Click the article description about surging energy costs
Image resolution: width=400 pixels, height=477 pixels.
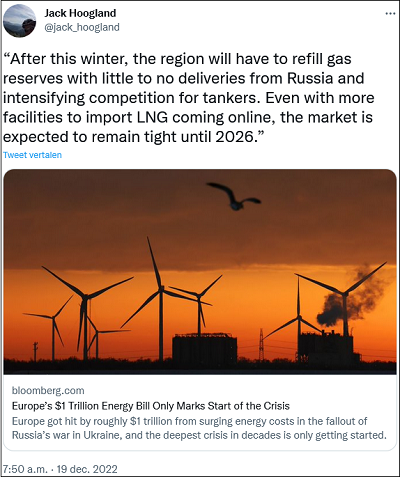pos(199,428)
